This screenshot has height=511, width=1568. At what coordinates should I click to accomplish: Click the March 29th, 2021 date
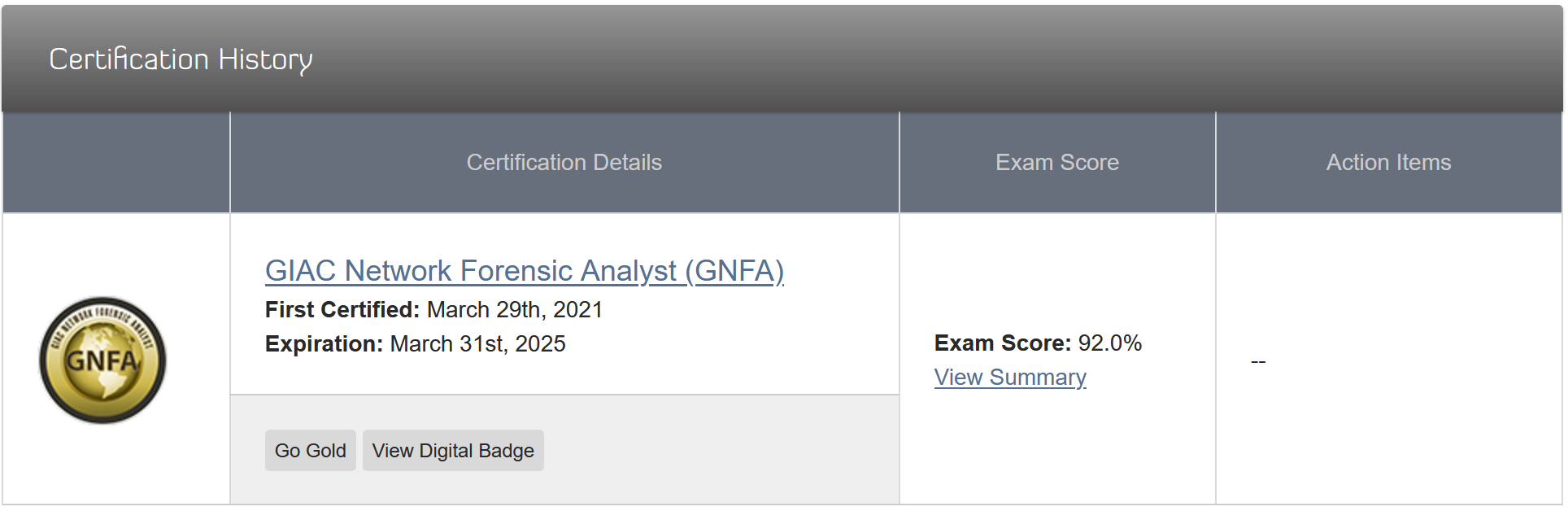tap(515, 310)
